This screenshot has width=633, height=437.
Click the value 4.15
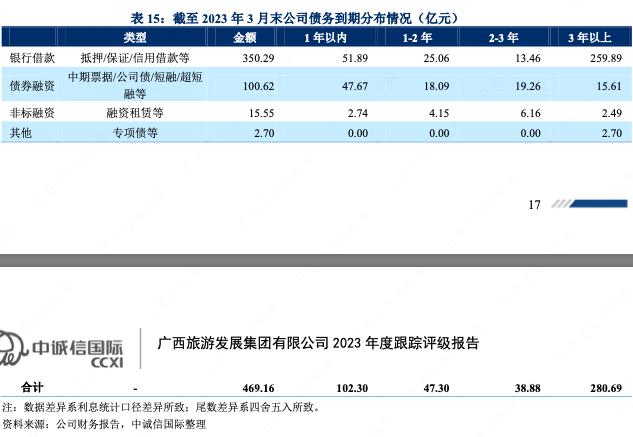439,113
